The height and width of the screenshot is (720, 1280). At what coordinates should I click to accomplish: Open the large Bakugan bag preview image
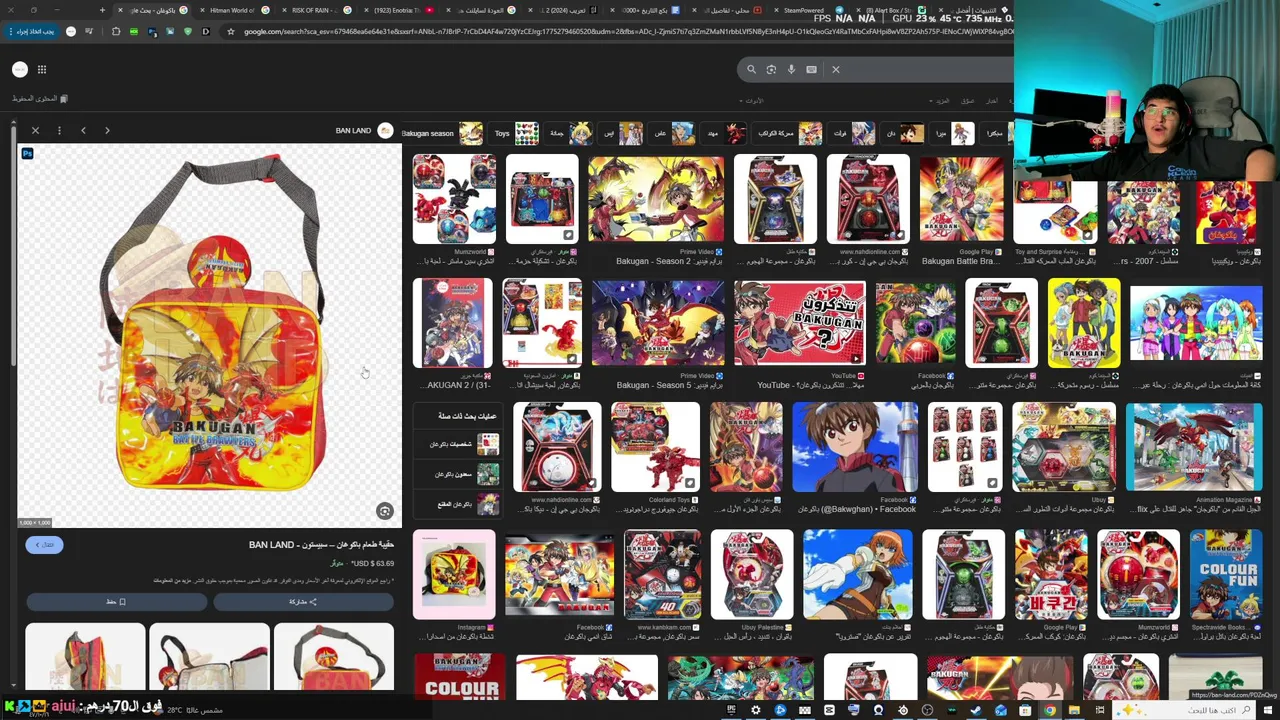(209, 336)
